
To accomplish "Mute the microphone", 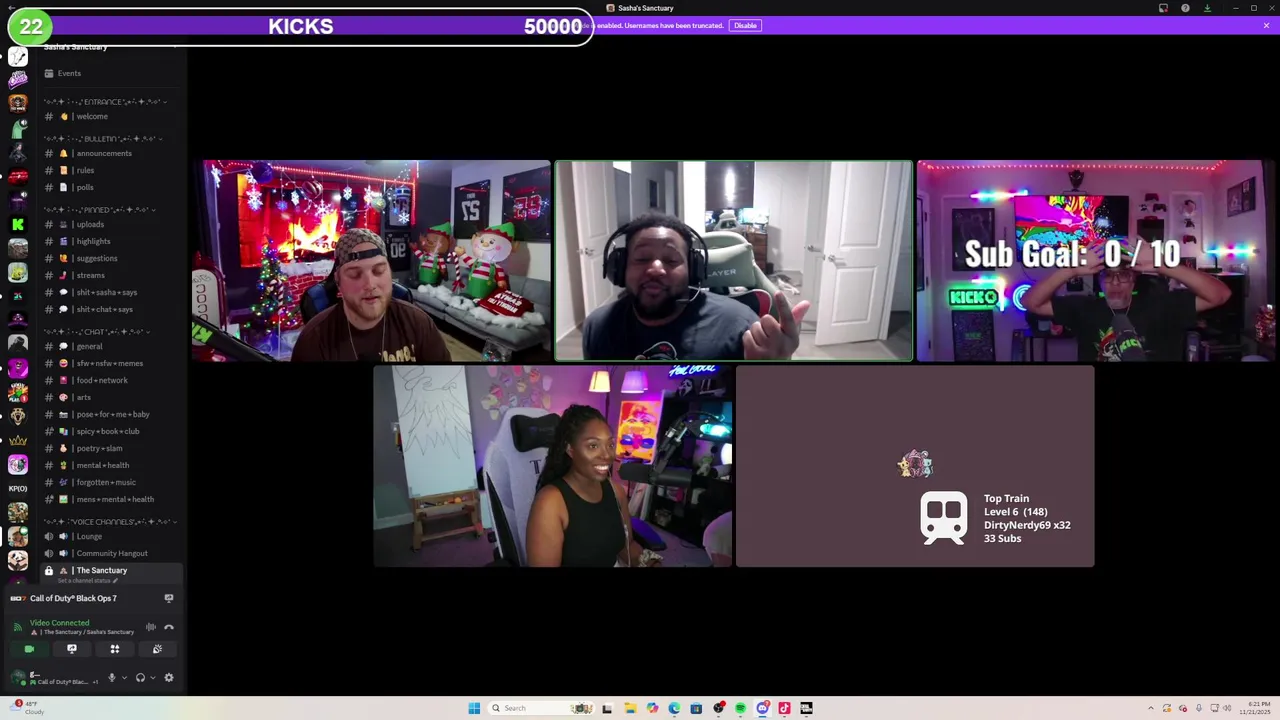I will point(111,678).
